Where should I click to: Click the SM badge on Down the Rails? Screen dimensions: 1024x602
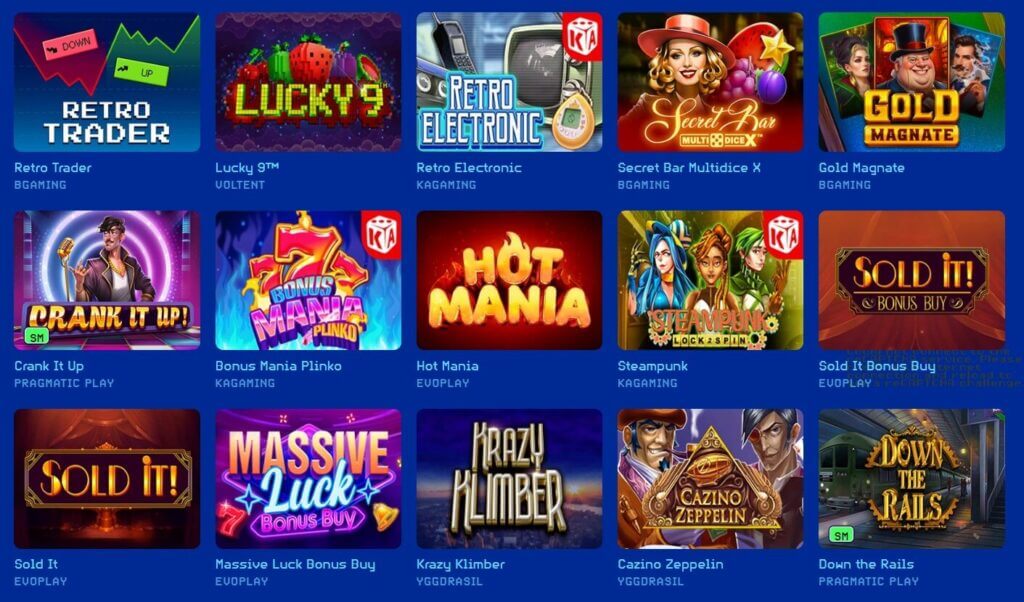(x=841, y=535)
